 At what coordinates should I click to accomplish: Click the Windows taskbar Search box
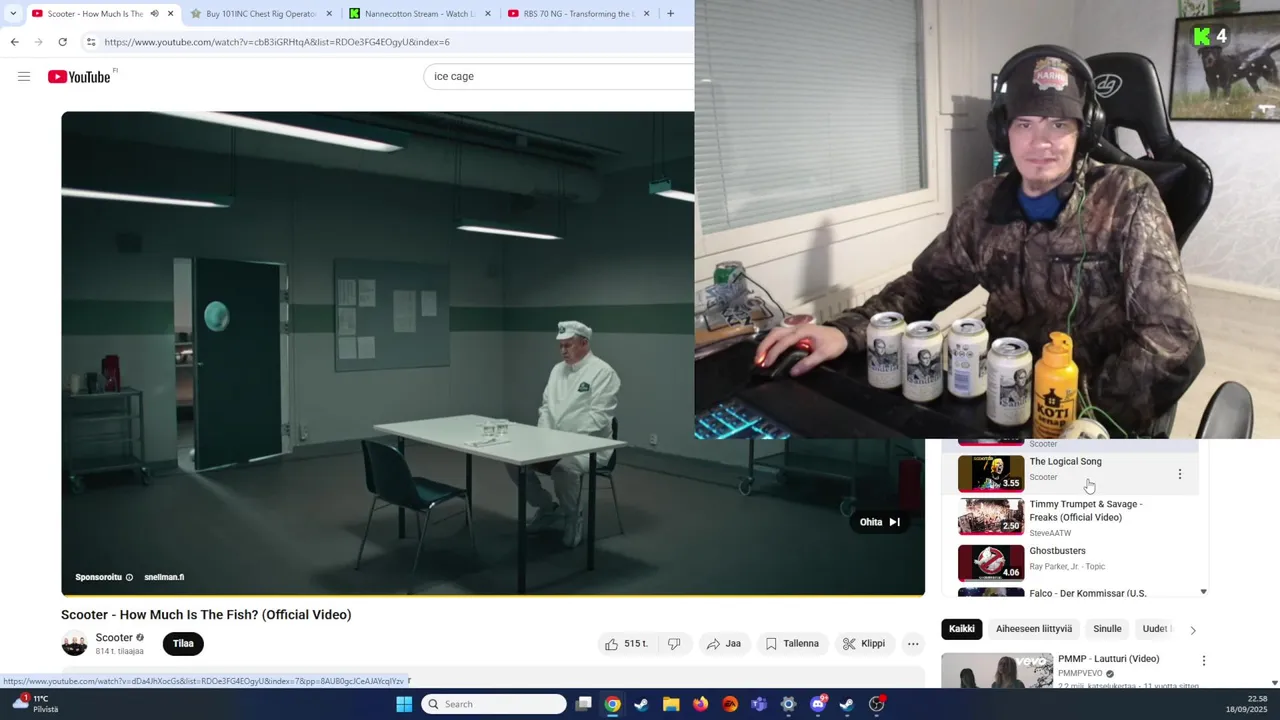[493, 704]
